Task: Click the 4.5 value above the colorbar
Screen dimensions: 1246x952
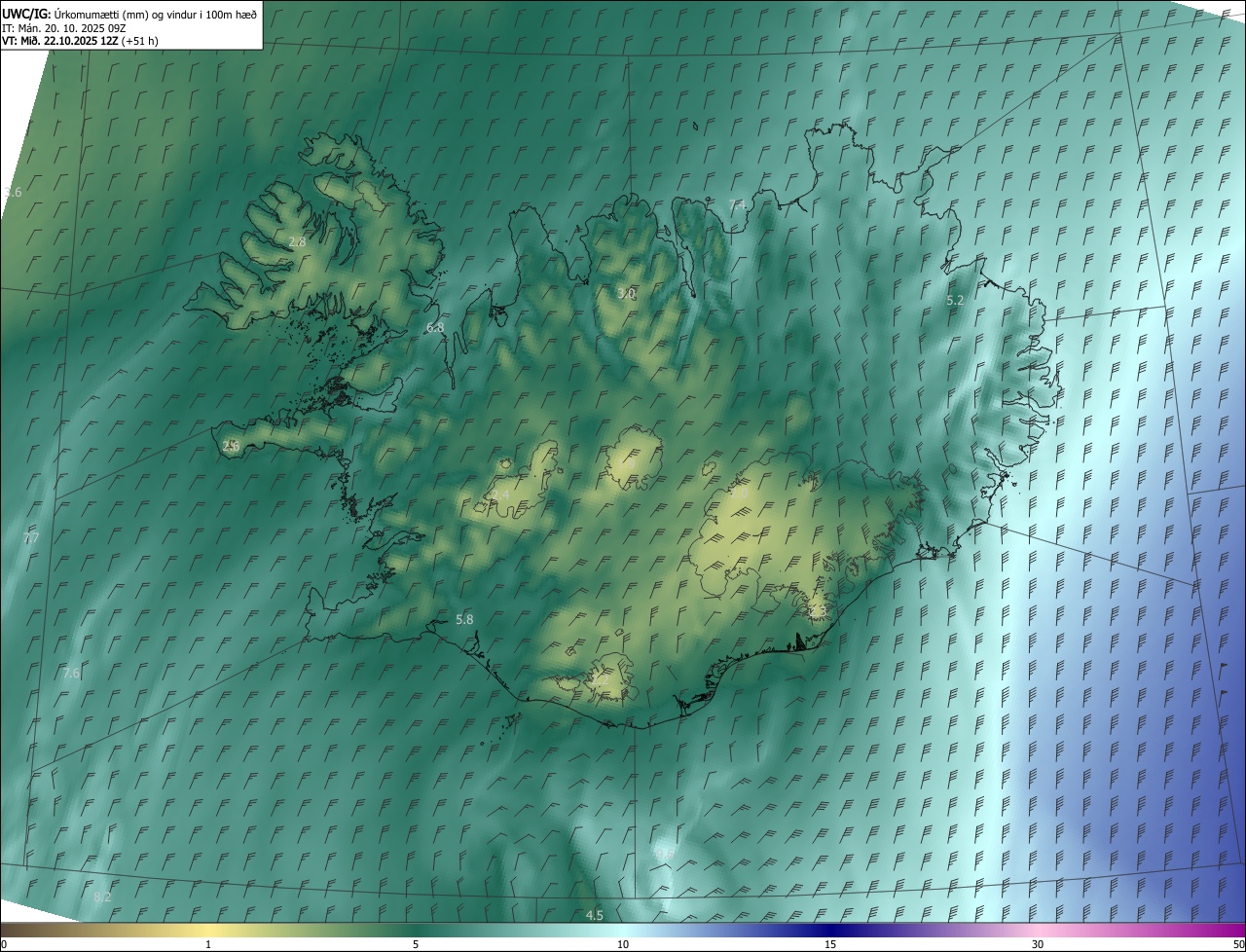Action: tap(595, 915)
